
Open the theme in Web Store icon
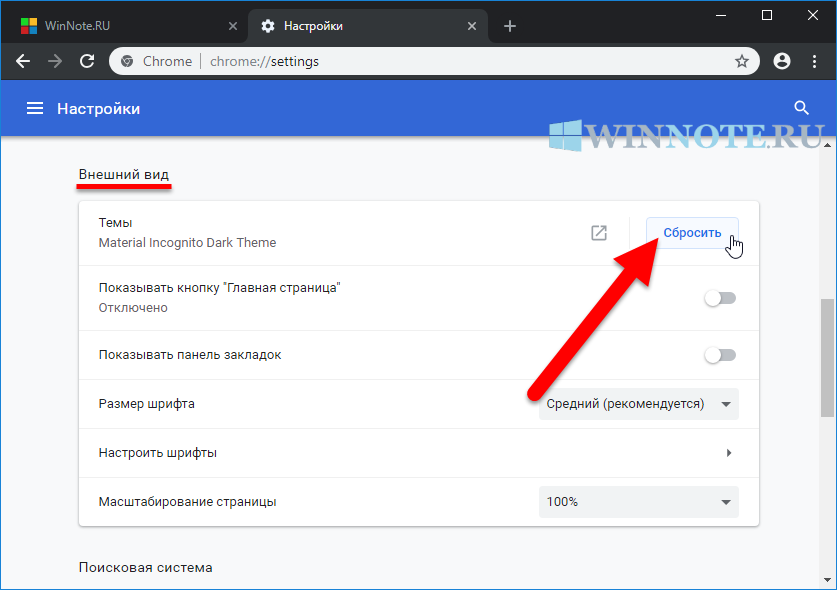599,233
